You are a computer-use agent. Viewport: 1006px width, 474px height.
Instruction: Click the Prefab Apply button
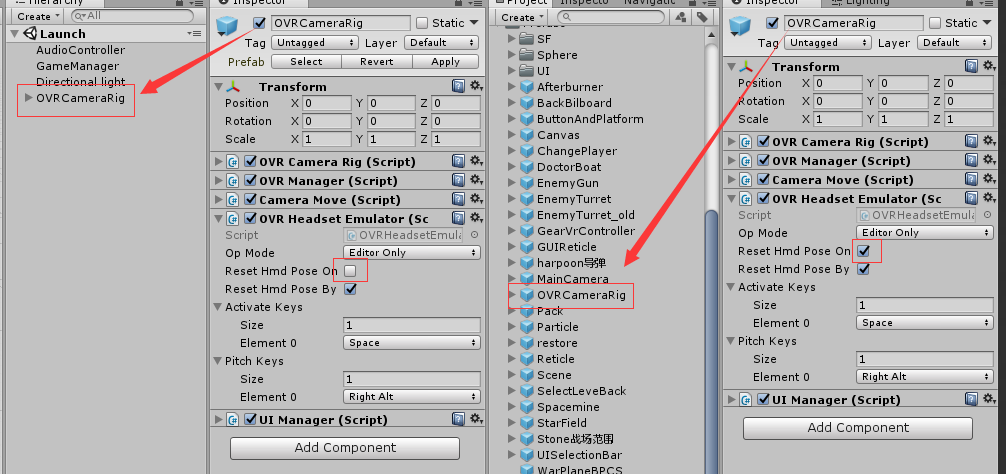(445, 62)
